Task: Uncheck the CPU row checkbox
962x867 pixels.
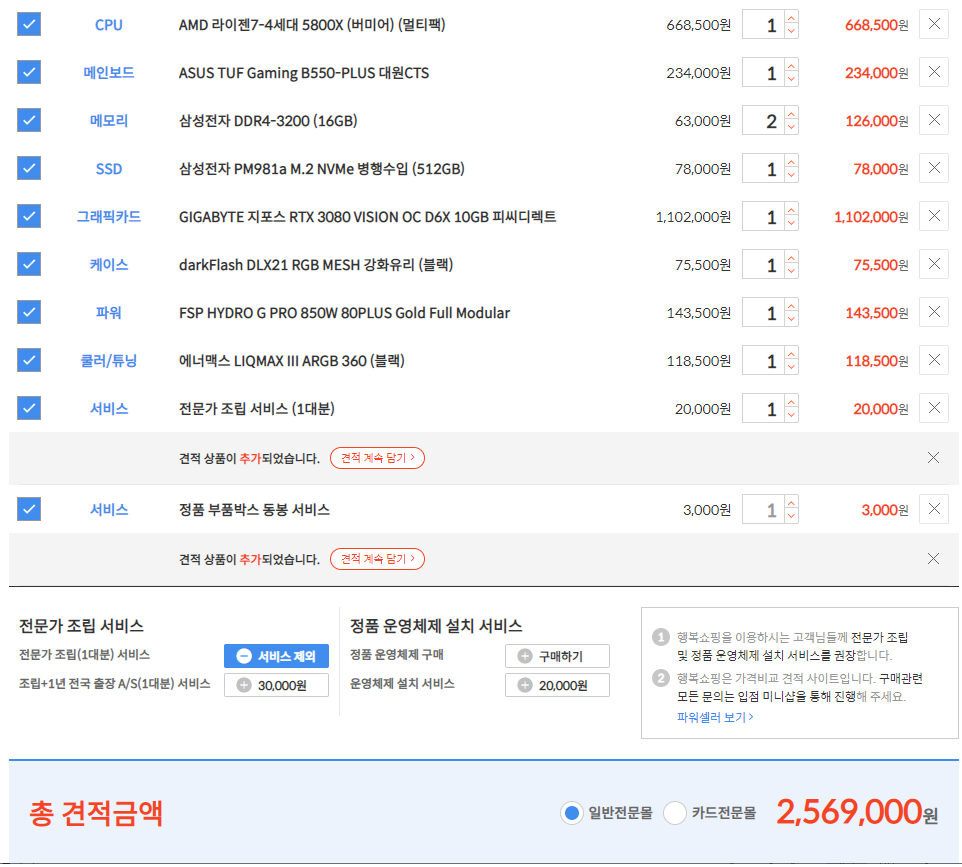Action: point(29,25)
